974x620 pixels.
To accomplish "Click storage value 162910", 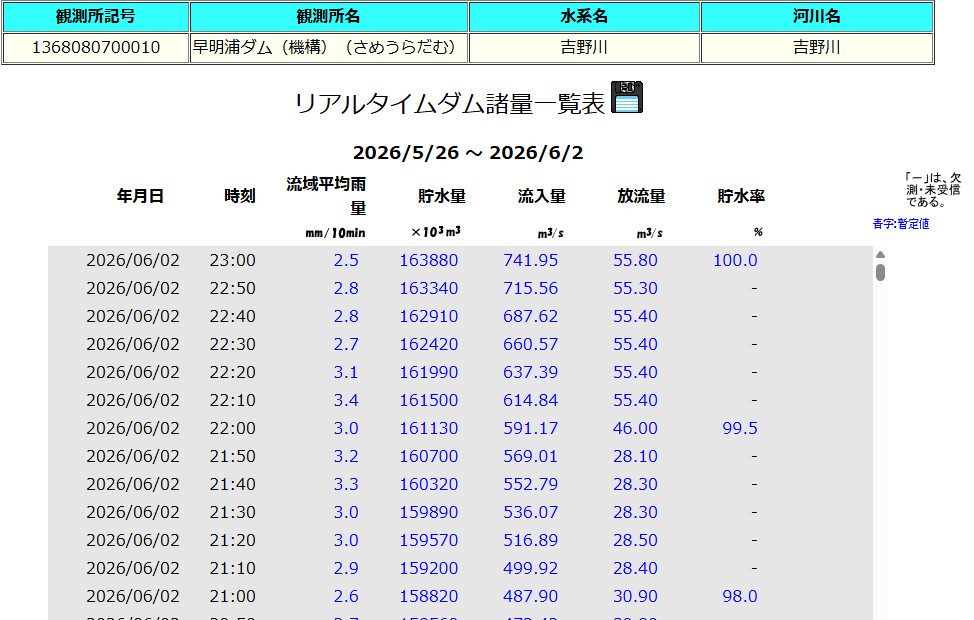I will (x=429, y=316).
